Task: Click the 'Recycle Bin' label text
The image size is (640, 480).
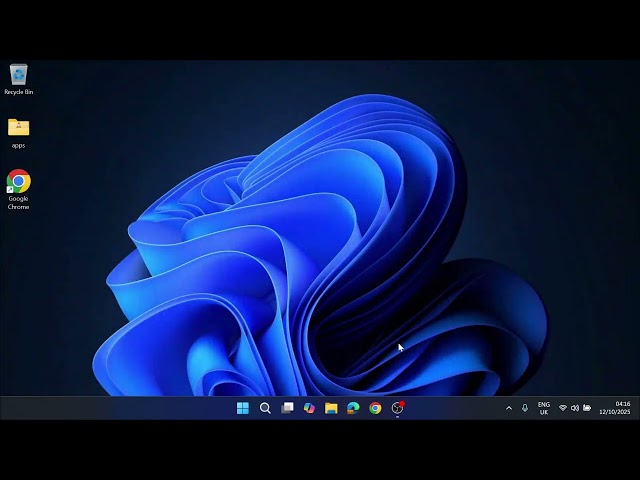Action: (x=18, y=92)
